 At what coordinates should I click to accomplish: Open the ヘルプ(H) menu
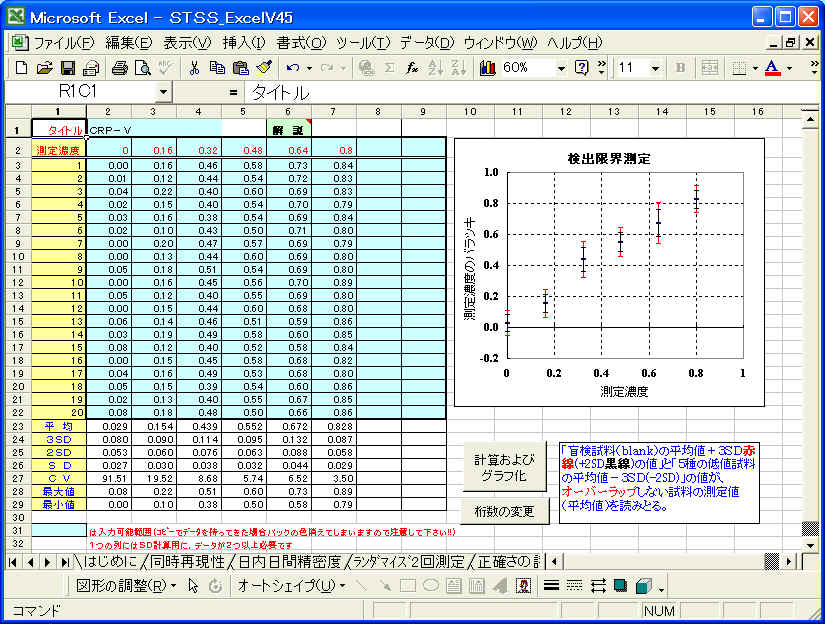pyautogui.click(x=575, y=43)
